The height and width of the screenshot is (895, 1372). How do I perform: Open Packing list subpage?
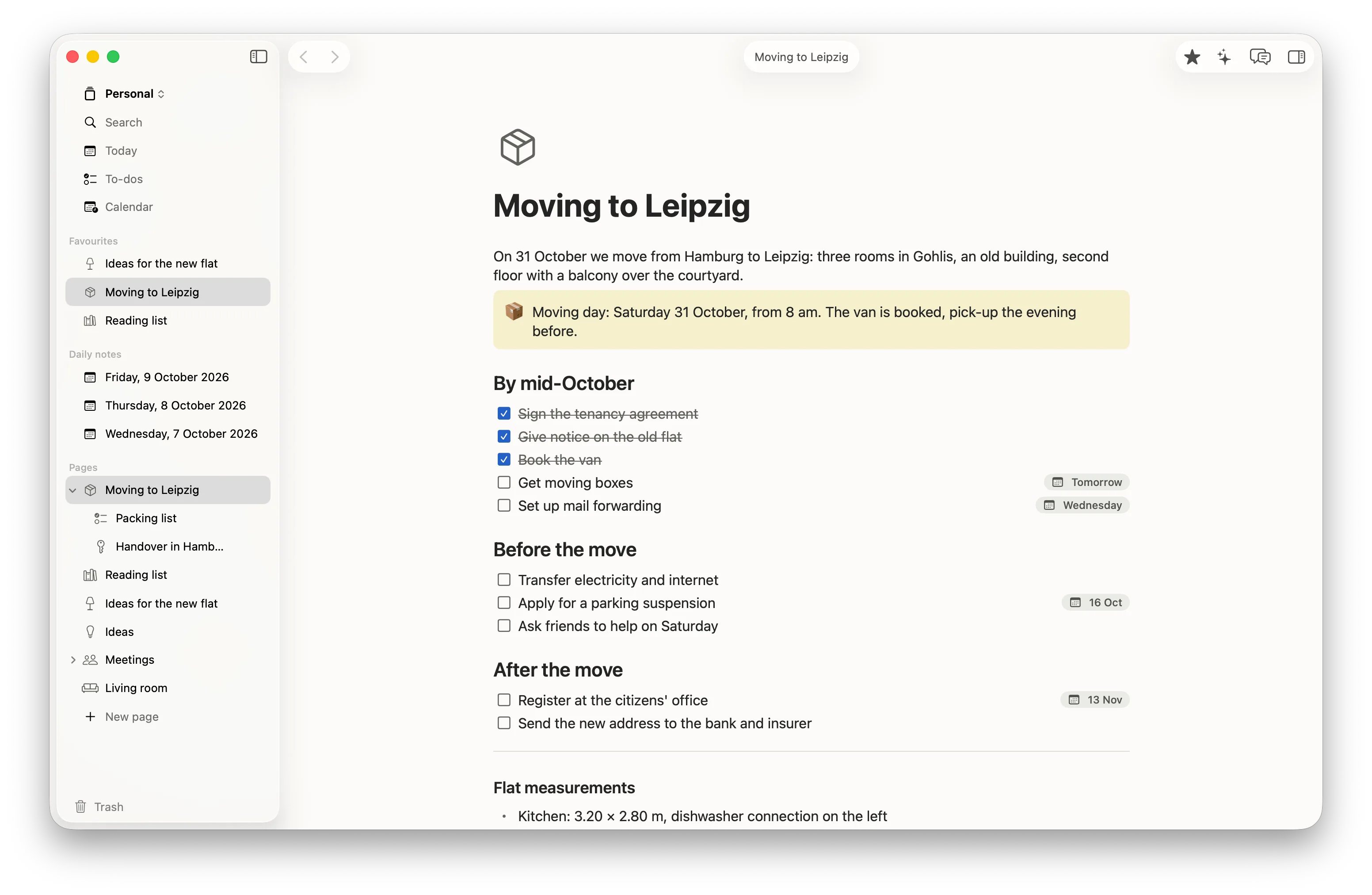pos(167,518)
